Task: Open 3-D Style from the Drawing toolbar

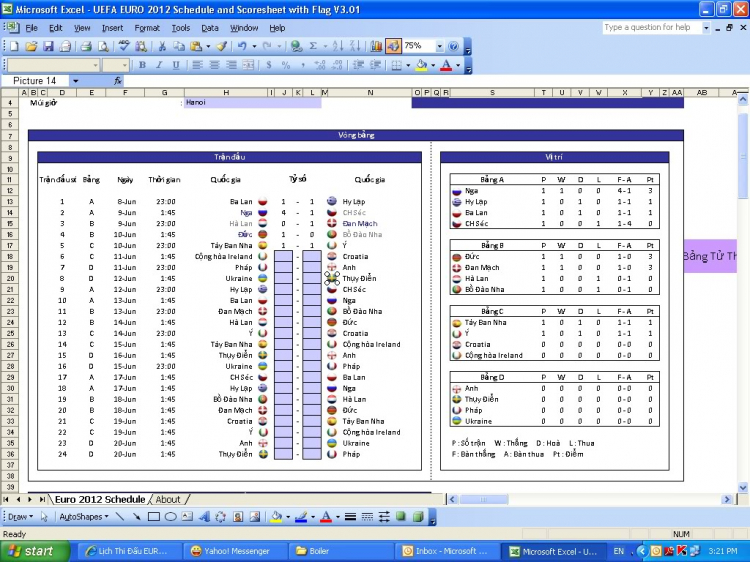Action: 418,517
